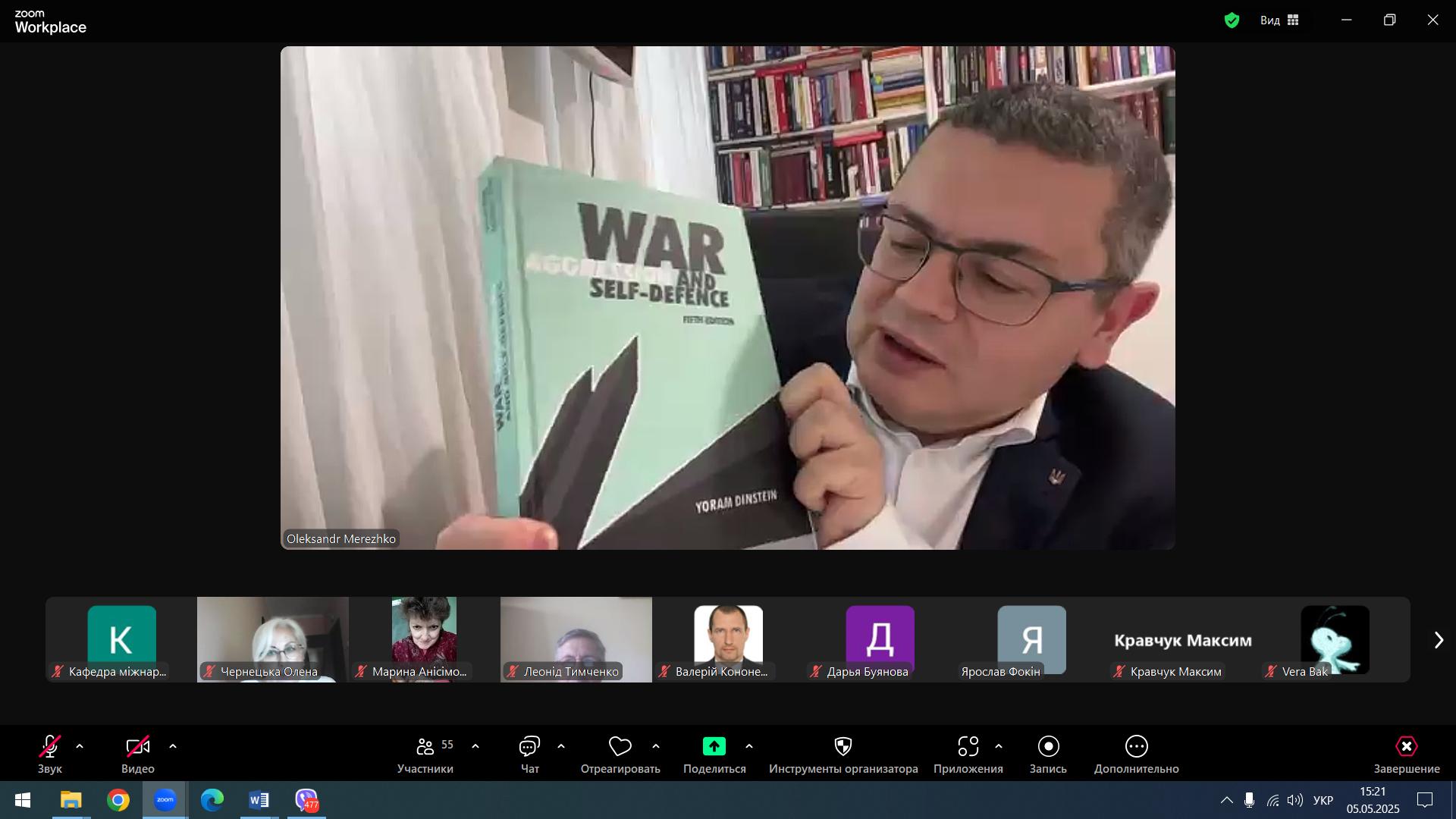The image size is (1456, 819).
Task: Open reactions with Отреагировать heart icon
Action: click(x=620, y=755)
